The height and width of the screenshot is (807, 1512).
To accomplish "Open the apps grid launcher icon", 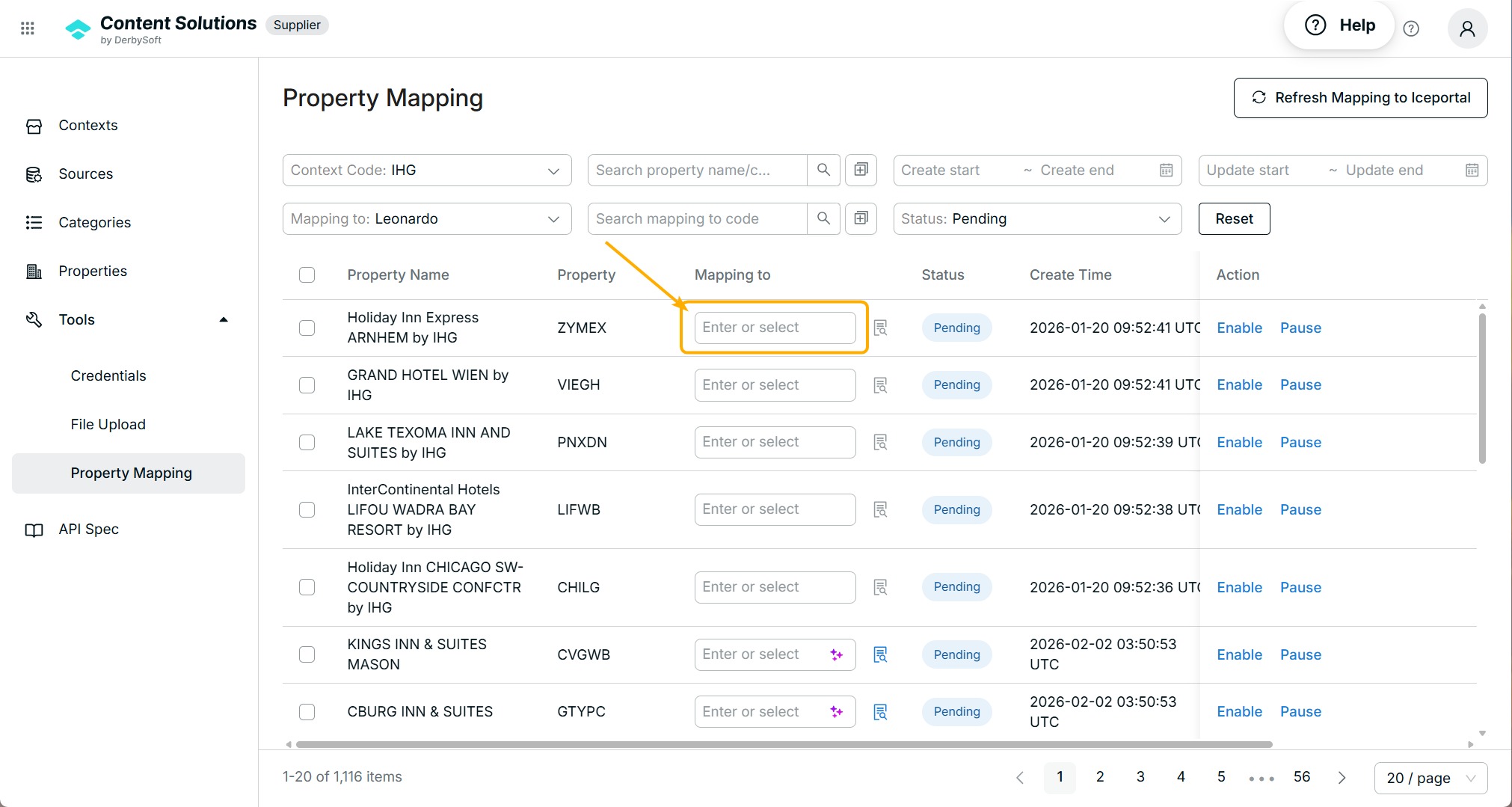I will [x=28, y=28].
